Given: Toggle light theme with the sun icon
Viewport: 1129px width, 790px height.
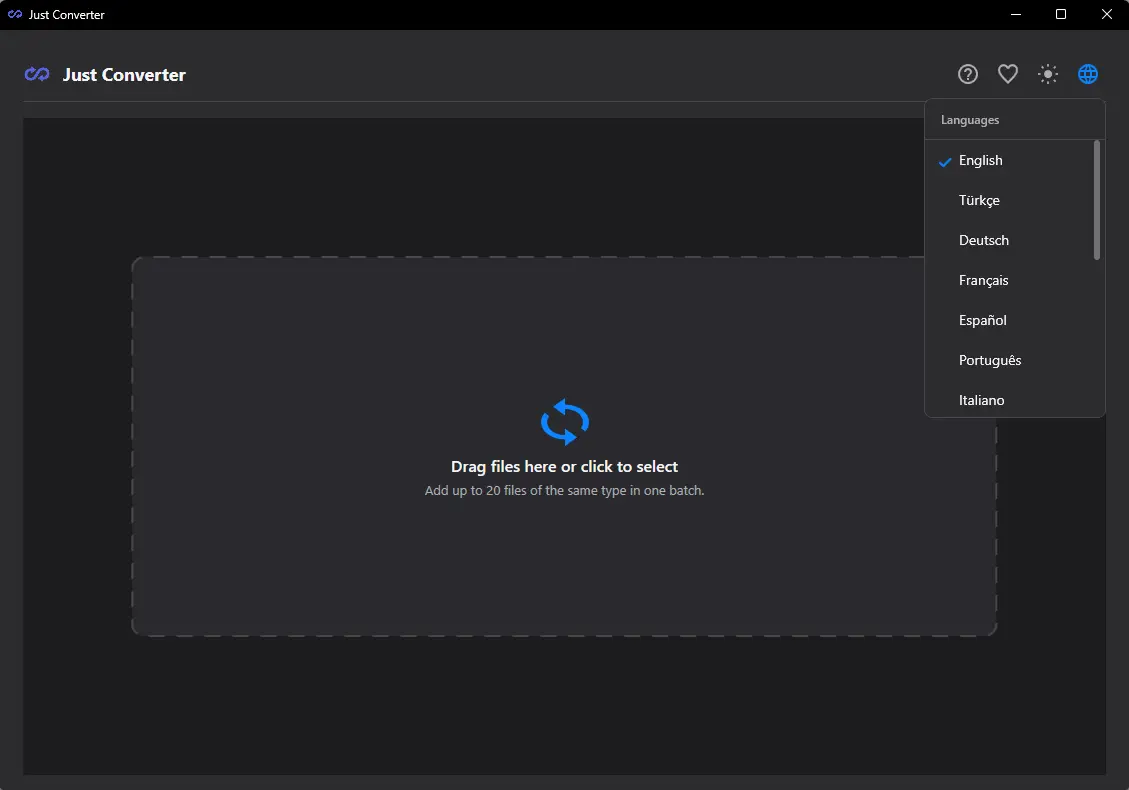Looking at the screenshot, I should pos(1047,73).
